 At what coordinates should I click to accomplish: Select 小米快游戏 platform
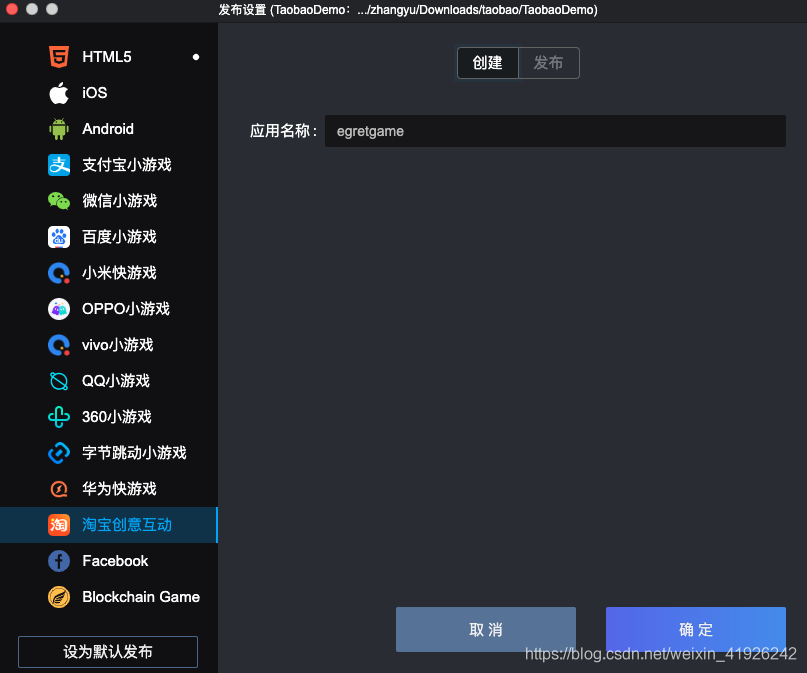click(109, 273)
